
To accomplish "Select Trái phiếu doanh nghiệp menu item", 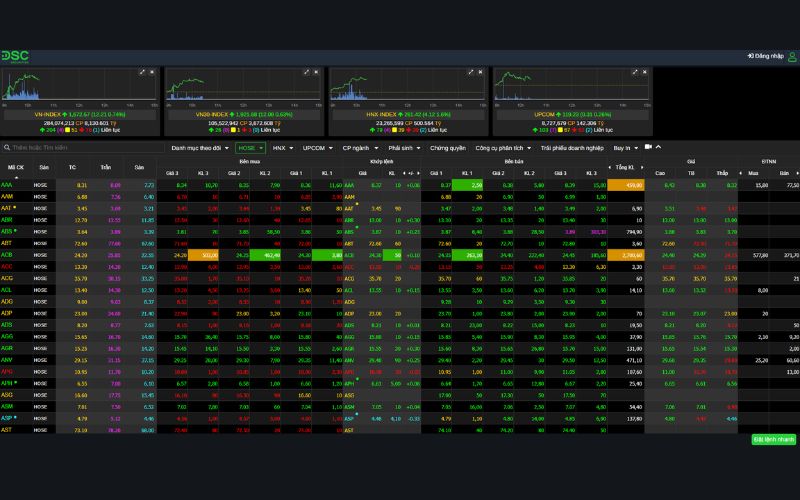I will click(x=572, y=147).
